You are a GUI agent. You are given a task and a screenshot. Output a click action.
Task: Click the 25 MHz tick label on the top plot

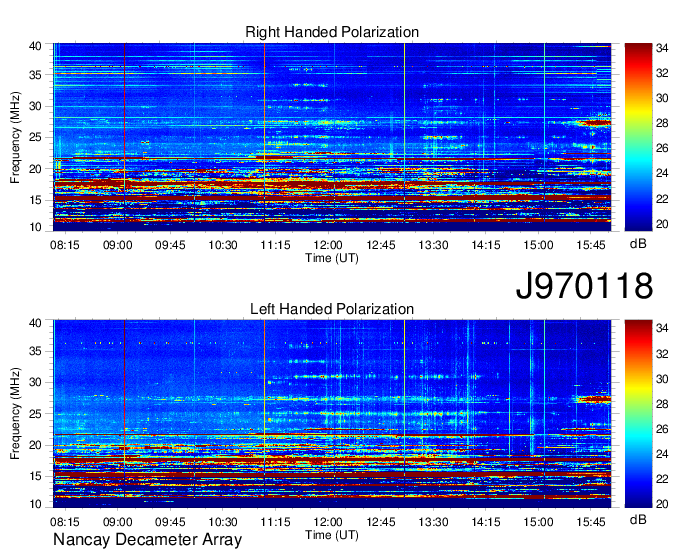click(x=35, y=137)
